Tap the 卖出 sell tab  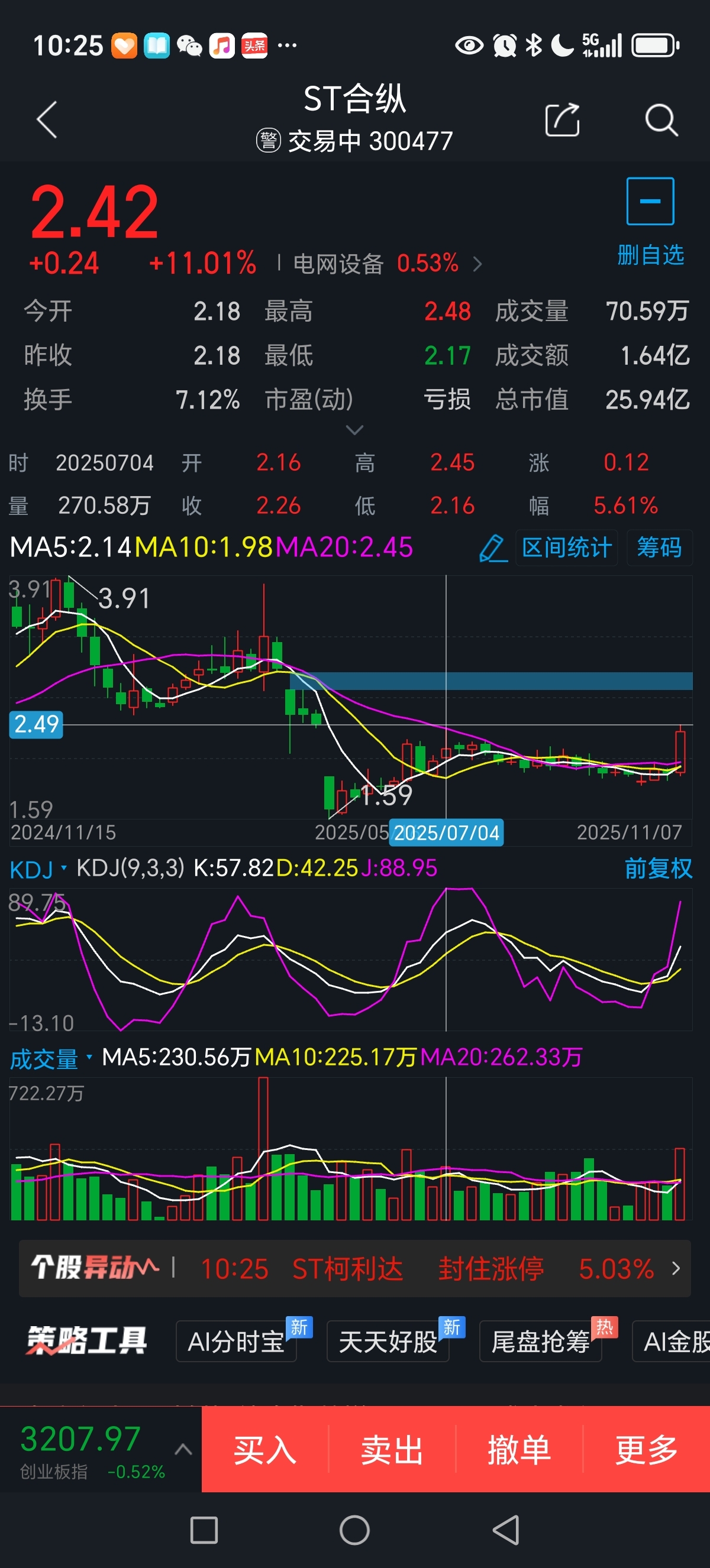tap(392, 1449)
